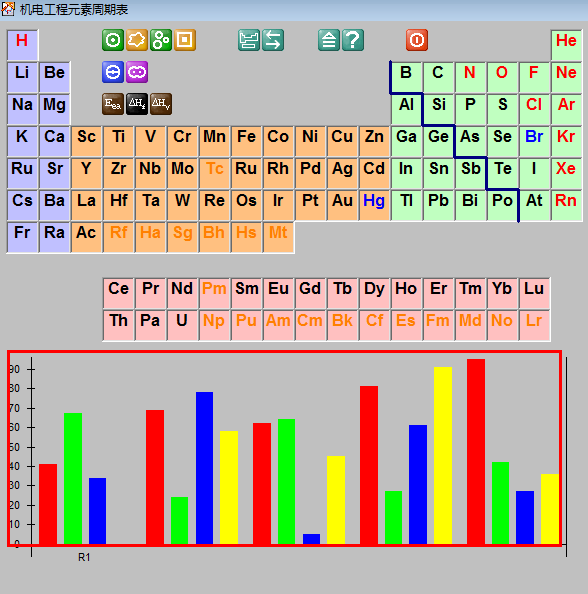Screen dimensions: 588x594
Task: Select the H hydrogen element cell
Action: [x=22, y=45]
